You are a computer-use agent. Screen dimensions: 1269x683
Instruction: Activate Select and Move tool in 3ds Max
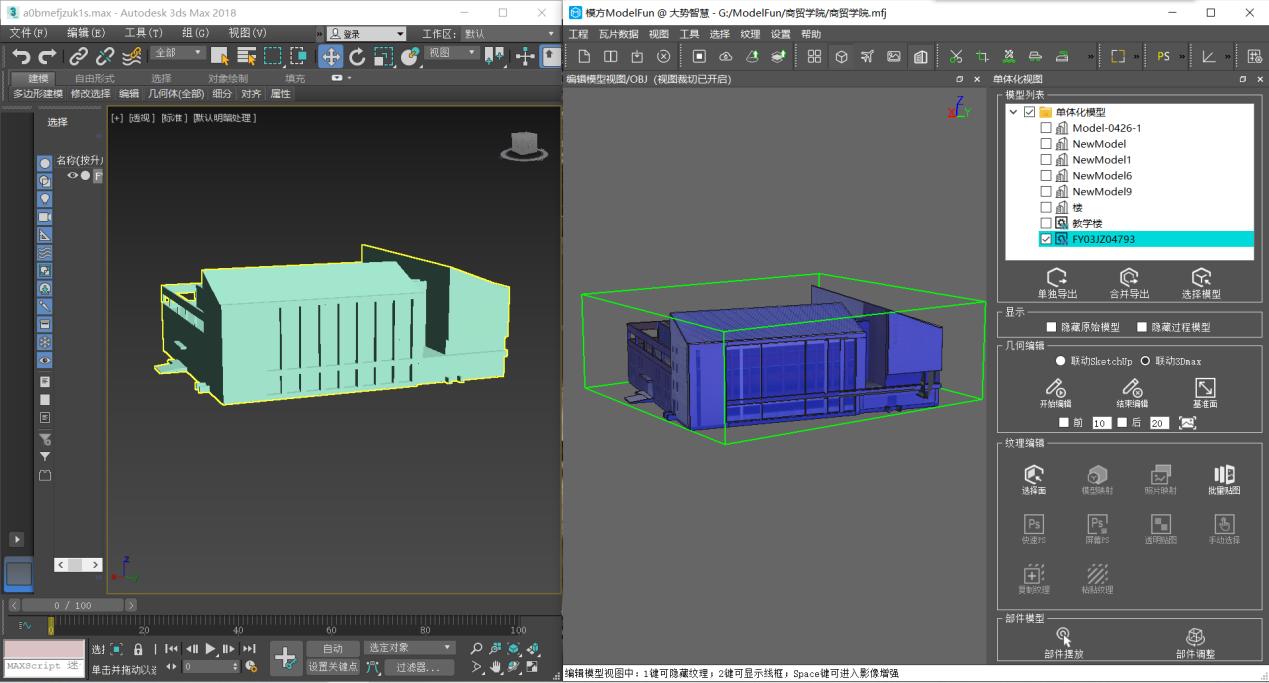point(331,57)
